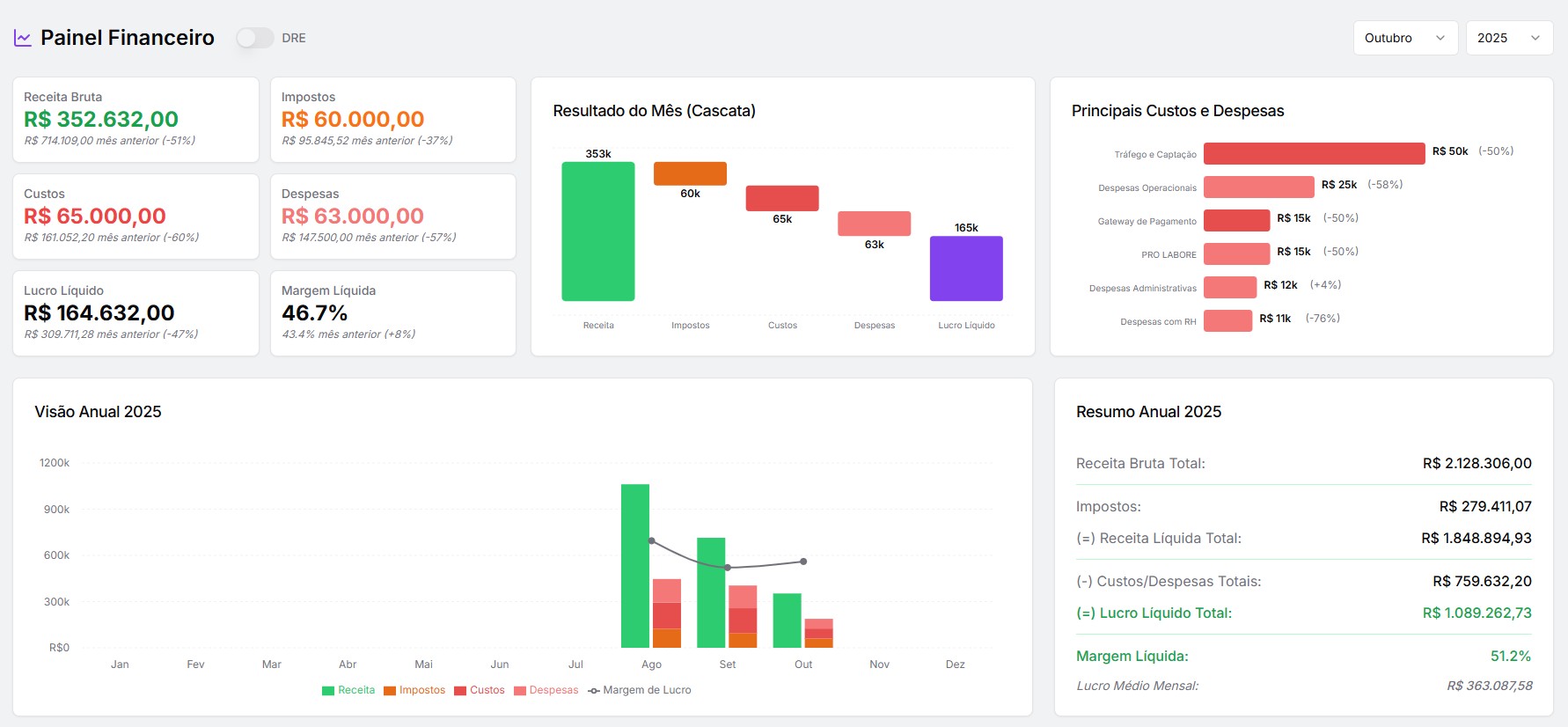
Task: Toggle Custos series in Visão Anual legend
Action: click(x=480, y=690)
